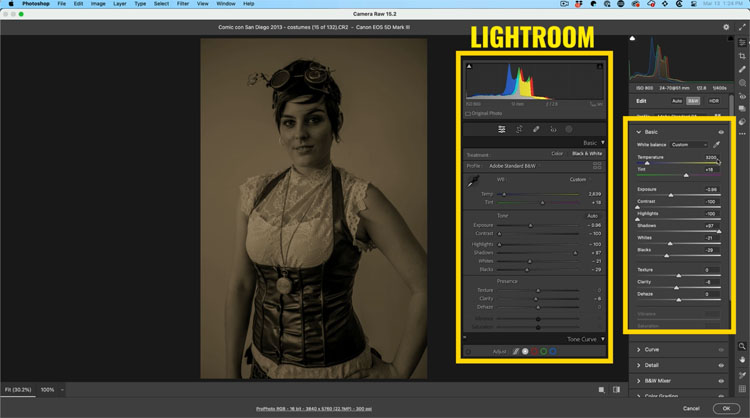Click the Temperature slider handle in Camera Raw
750x418 pixels.
(647, 163)
